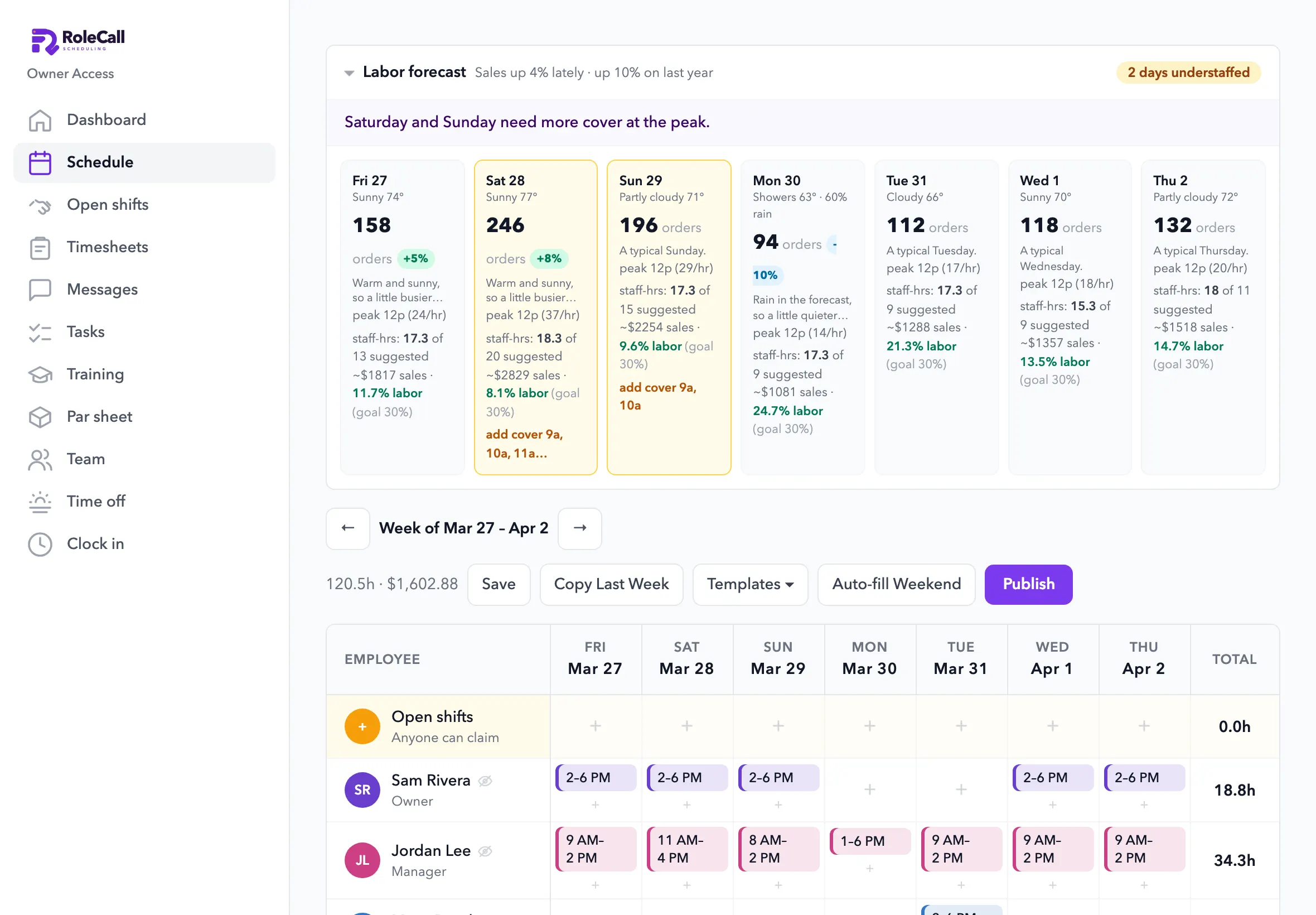Click the Fri 27 +5% orders badge
The width and height of the screenshot is (1316, 915).
415,258
